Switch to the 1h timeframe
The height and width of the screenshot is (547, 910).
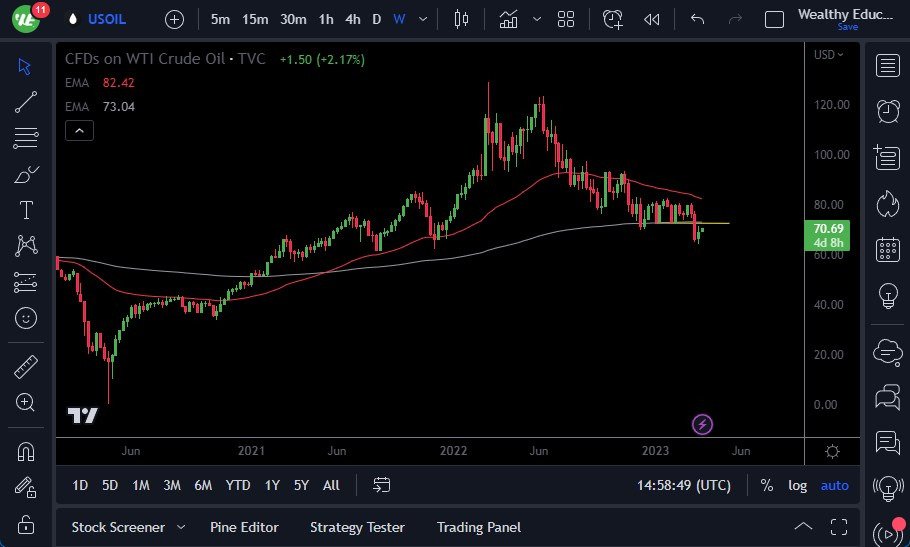click(x=326, y=19)
